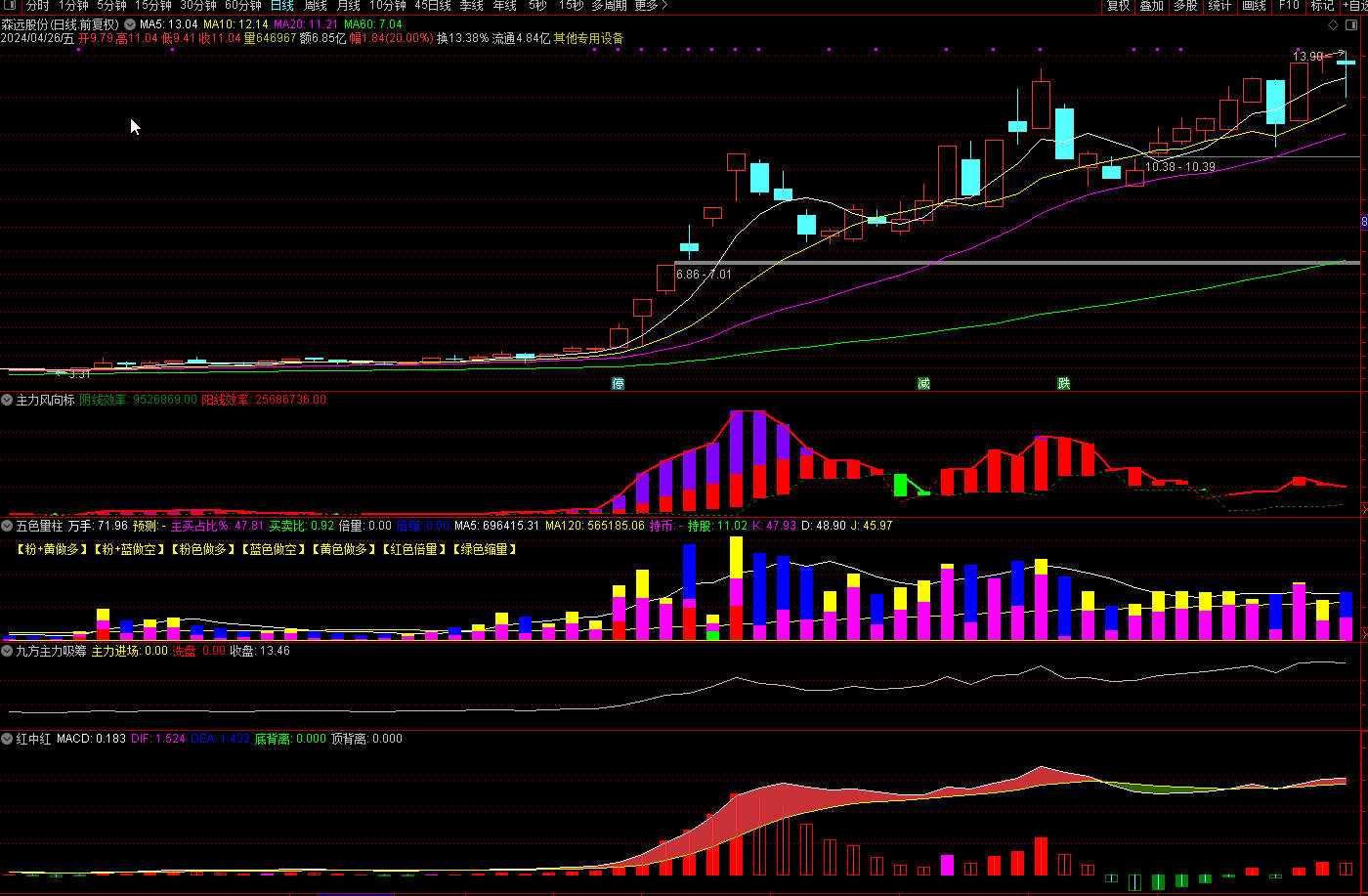1368x896 pixels.
Task: Expand the 更多 periods menu
Action: click(651, 6)
